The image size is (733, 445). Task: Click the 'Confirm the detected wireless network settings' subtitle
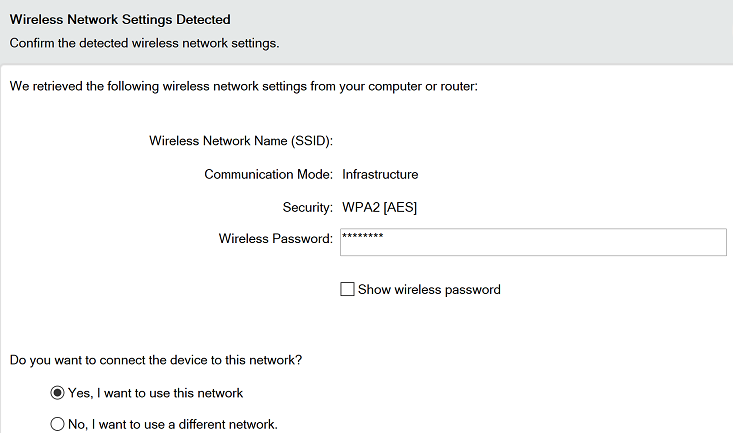coord(144,43)
